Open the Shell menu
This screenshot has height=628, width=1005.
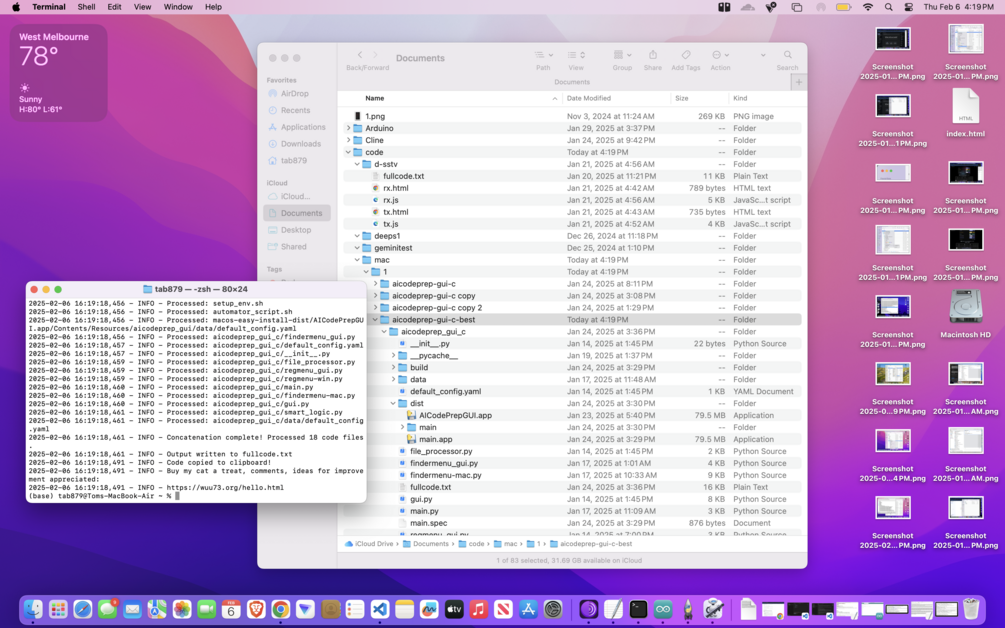[86, 7]
